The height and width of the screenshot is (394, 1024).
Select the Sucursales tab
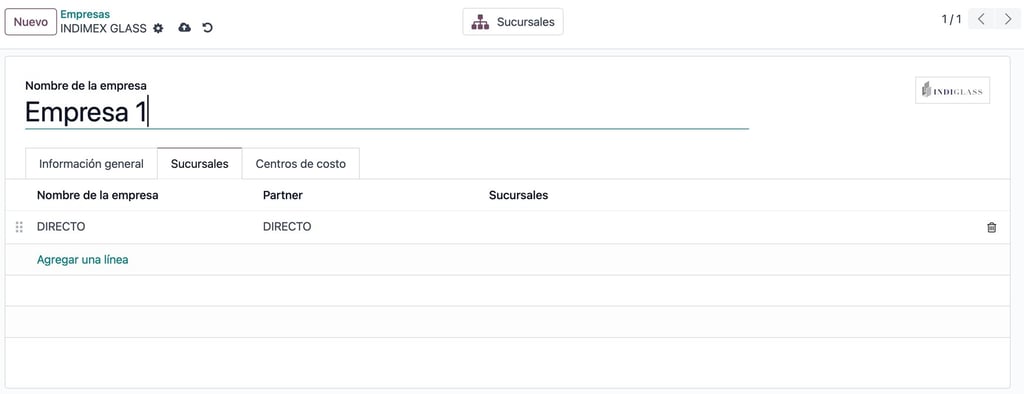click(x=200, y=164)
